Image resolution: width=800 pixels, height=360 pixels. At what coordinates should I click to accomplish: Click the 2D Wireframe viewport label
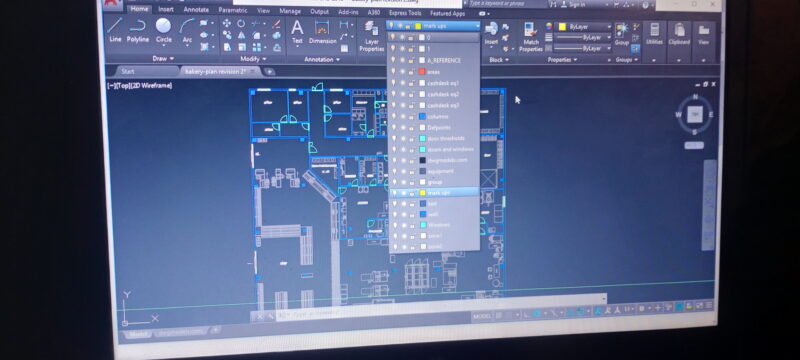click(151, 86)
